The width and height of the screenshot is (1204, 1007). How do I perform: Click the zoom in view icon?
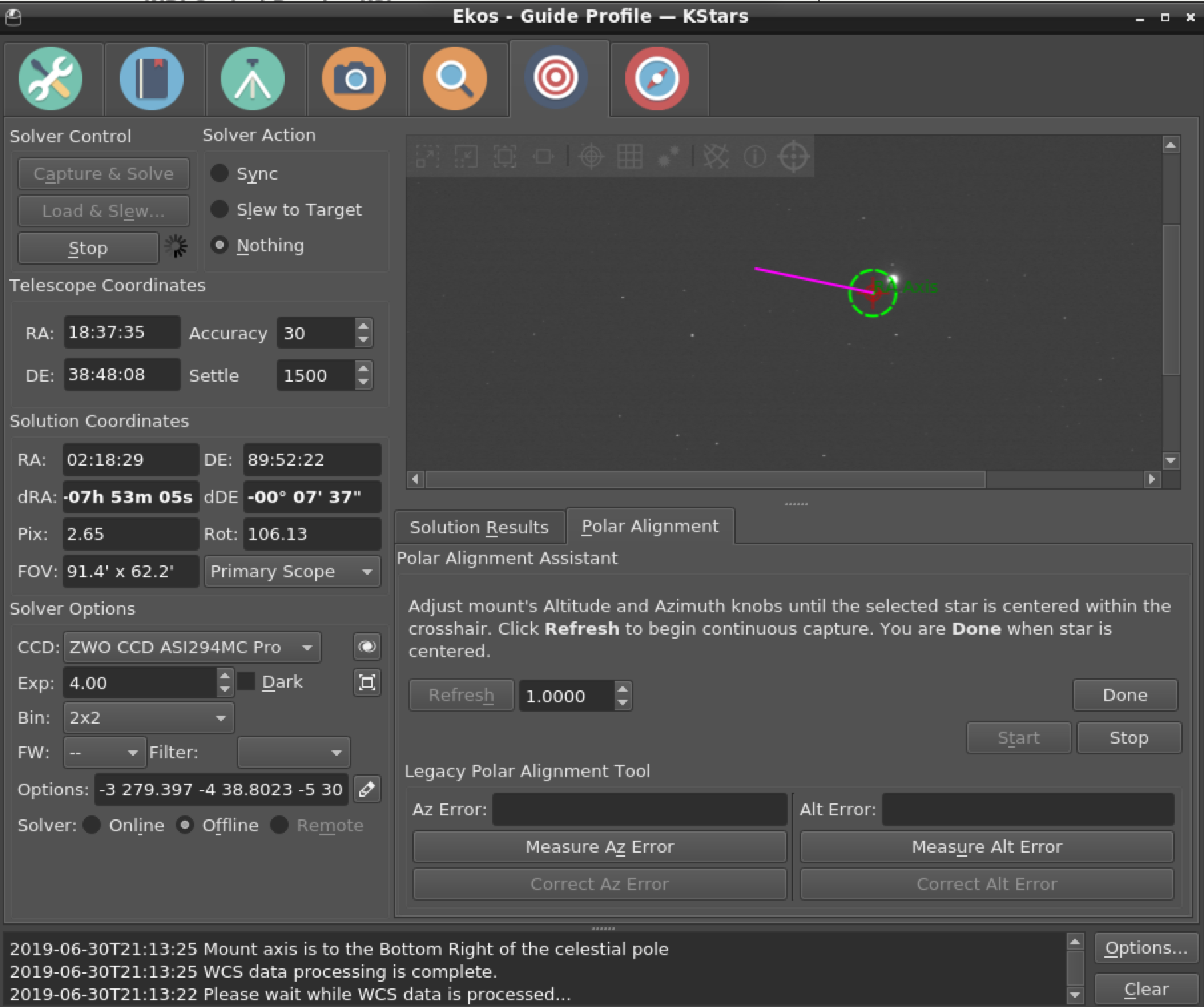tap(428, 157)
